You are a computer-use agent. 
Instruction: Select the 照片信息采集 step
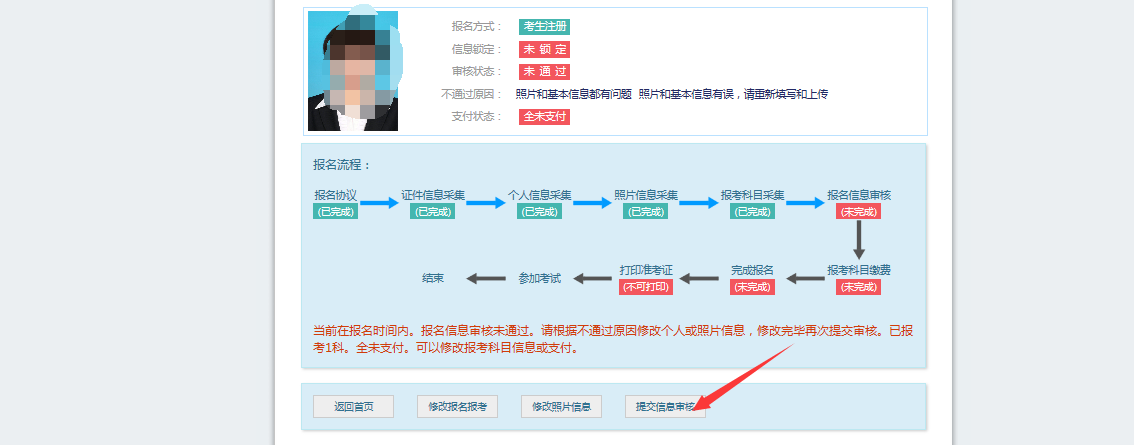(646, 195)
